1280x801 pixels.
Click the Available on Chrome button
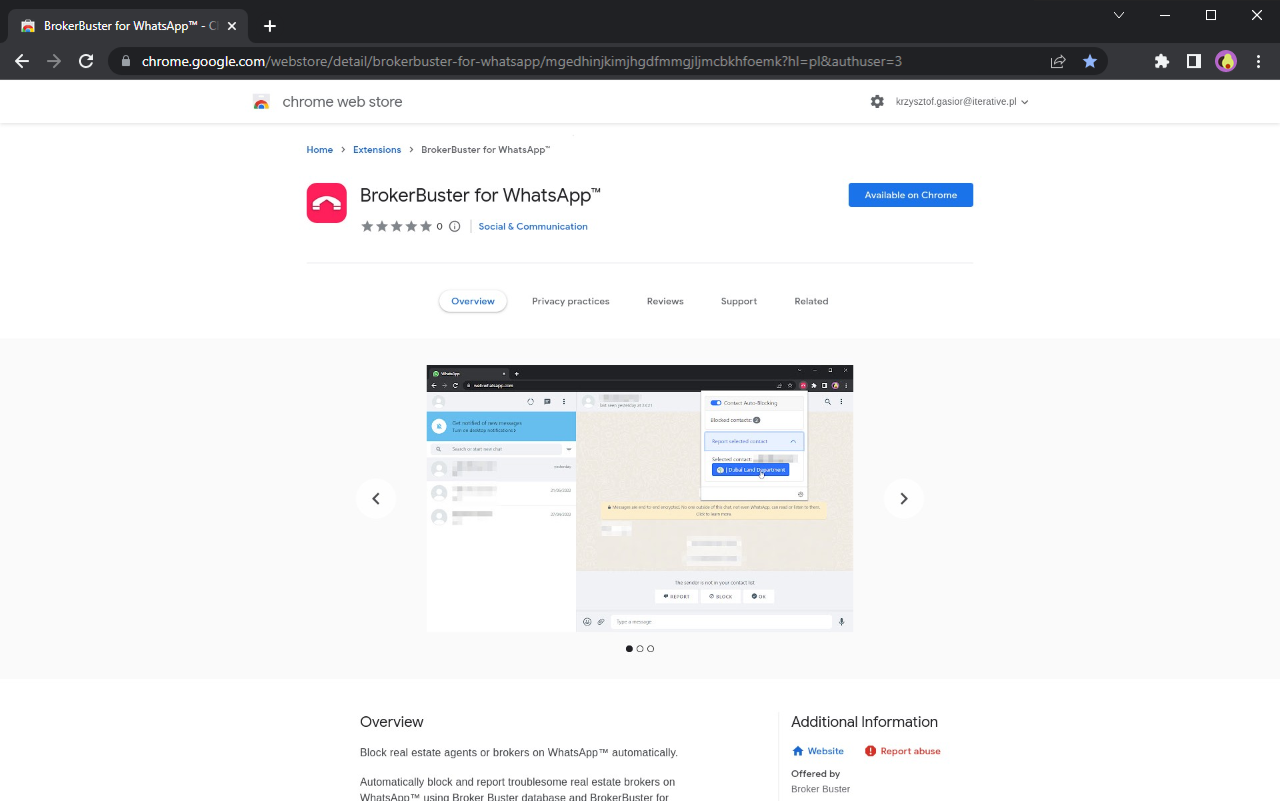[x=911, y=195]
